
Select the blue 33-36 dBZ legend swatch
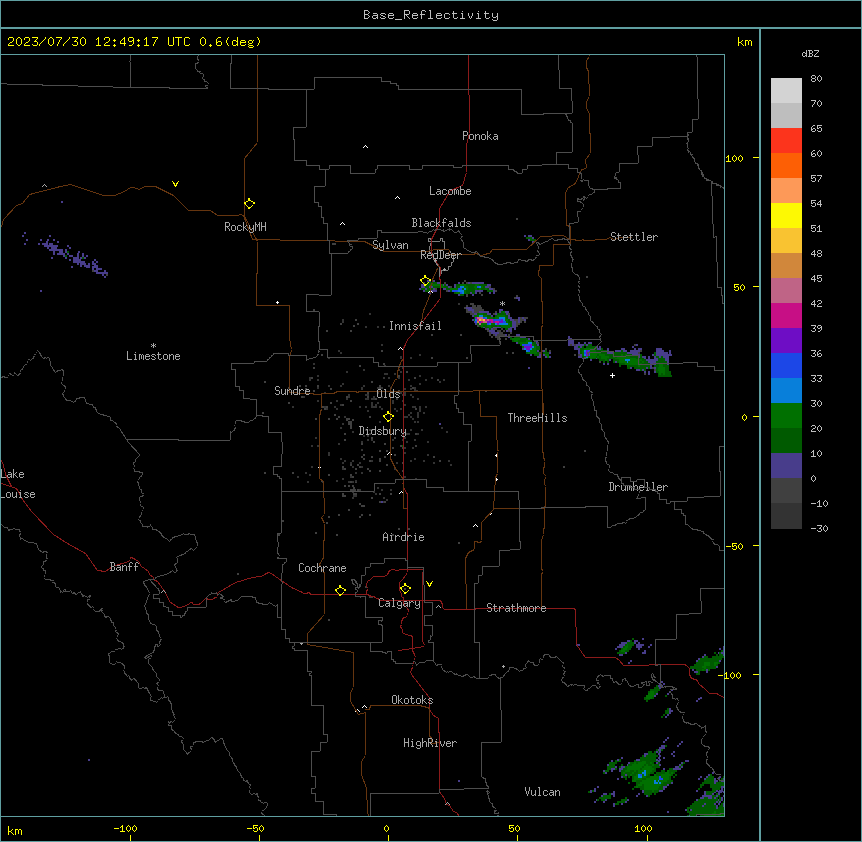786,365
